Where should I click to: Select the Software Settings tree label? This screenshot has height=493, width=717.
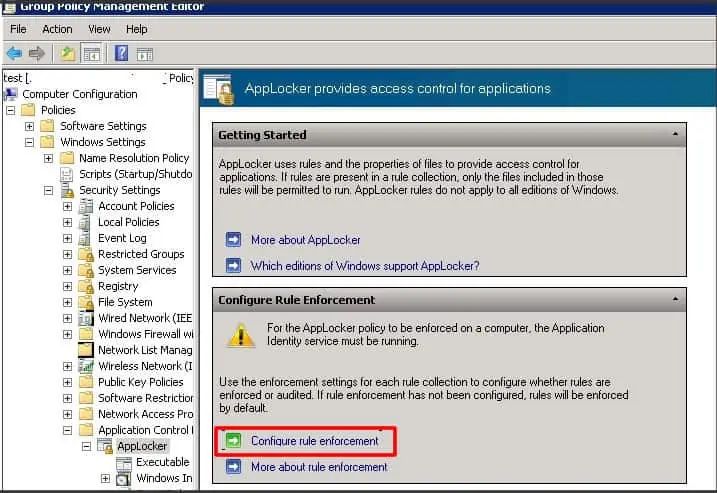(x=103, y=126)
